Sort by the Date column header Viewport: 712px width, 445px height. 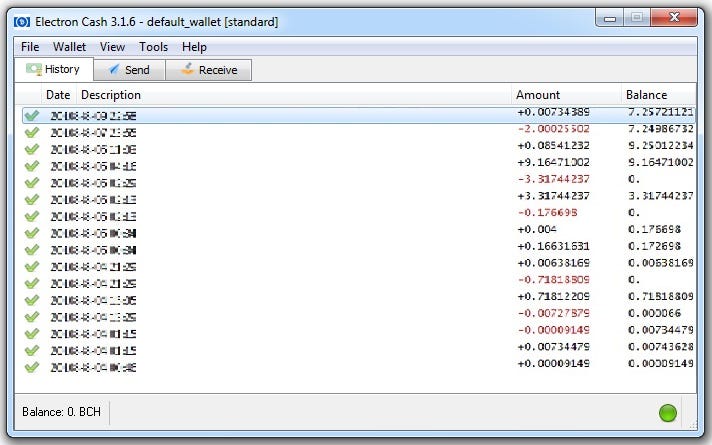pyautogui.click(x=58, y=95)
